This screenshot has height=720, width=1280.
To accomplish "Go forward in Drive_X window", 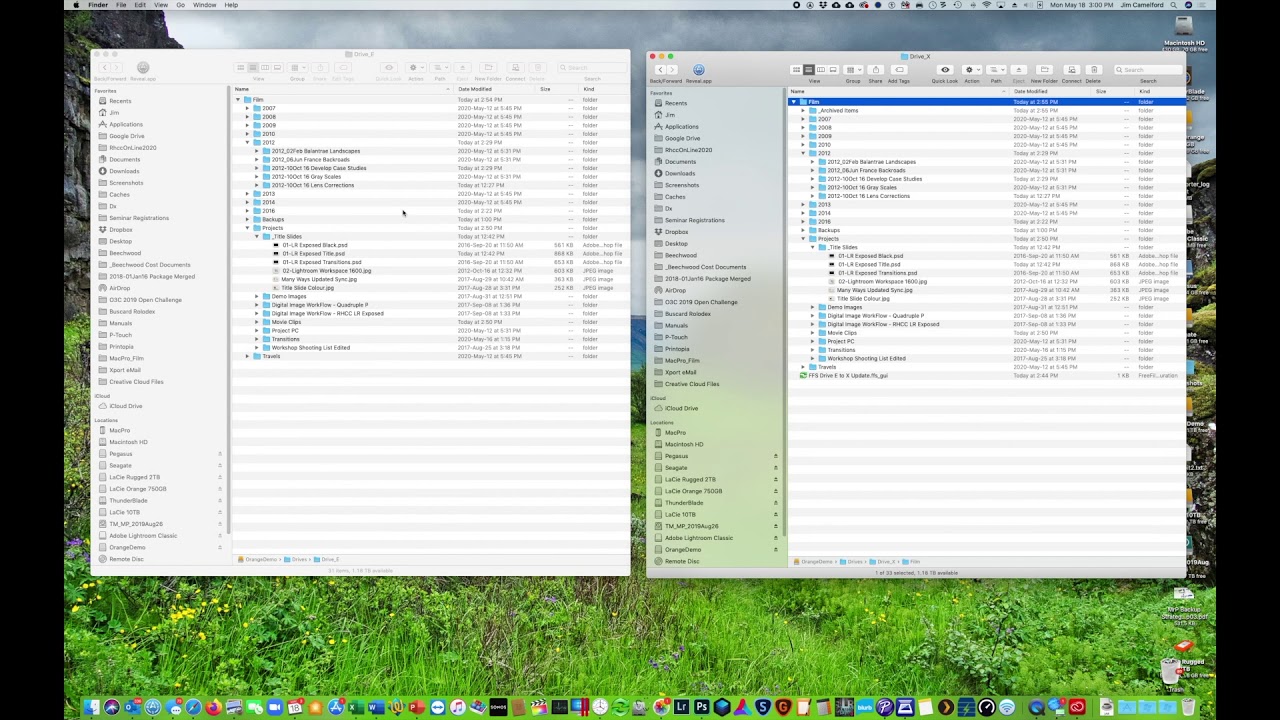I will click(672, 70).
